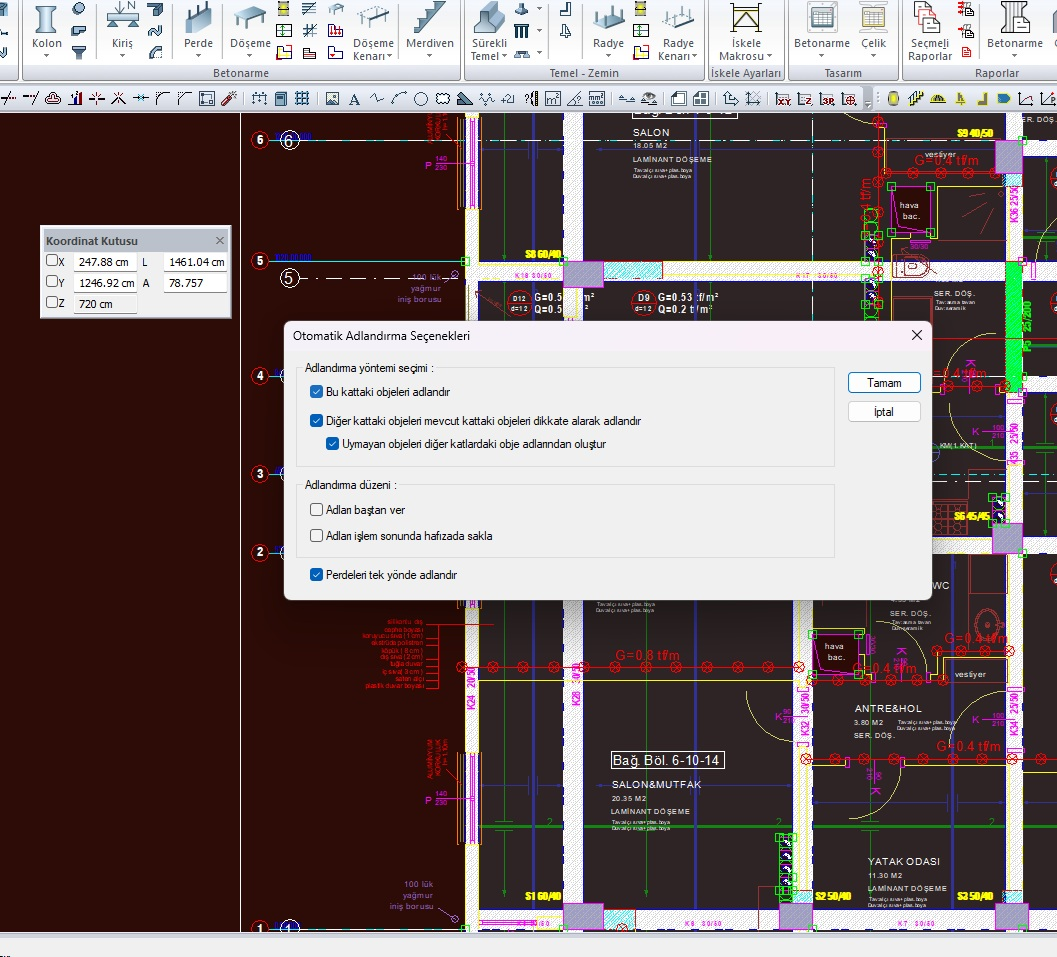The image size is (1057, 957).
Task: Select the revision cloud tool
Action: coord(443,100)
